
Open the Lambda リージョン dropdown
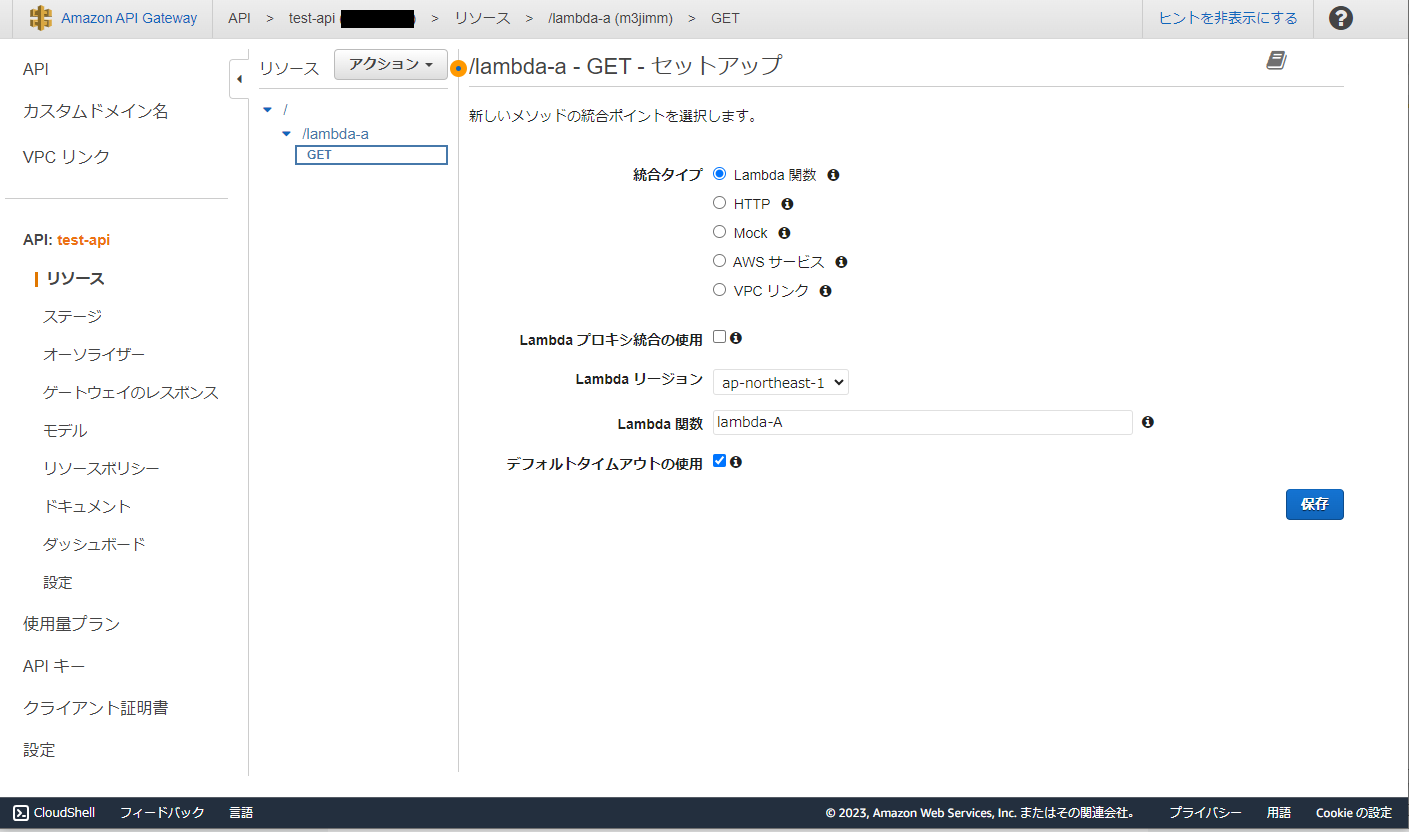pos(780,382)
